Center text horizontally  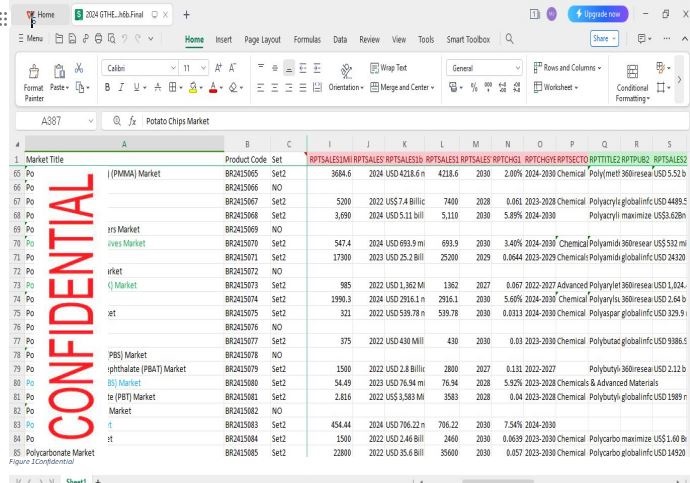[x=275, y=88]
